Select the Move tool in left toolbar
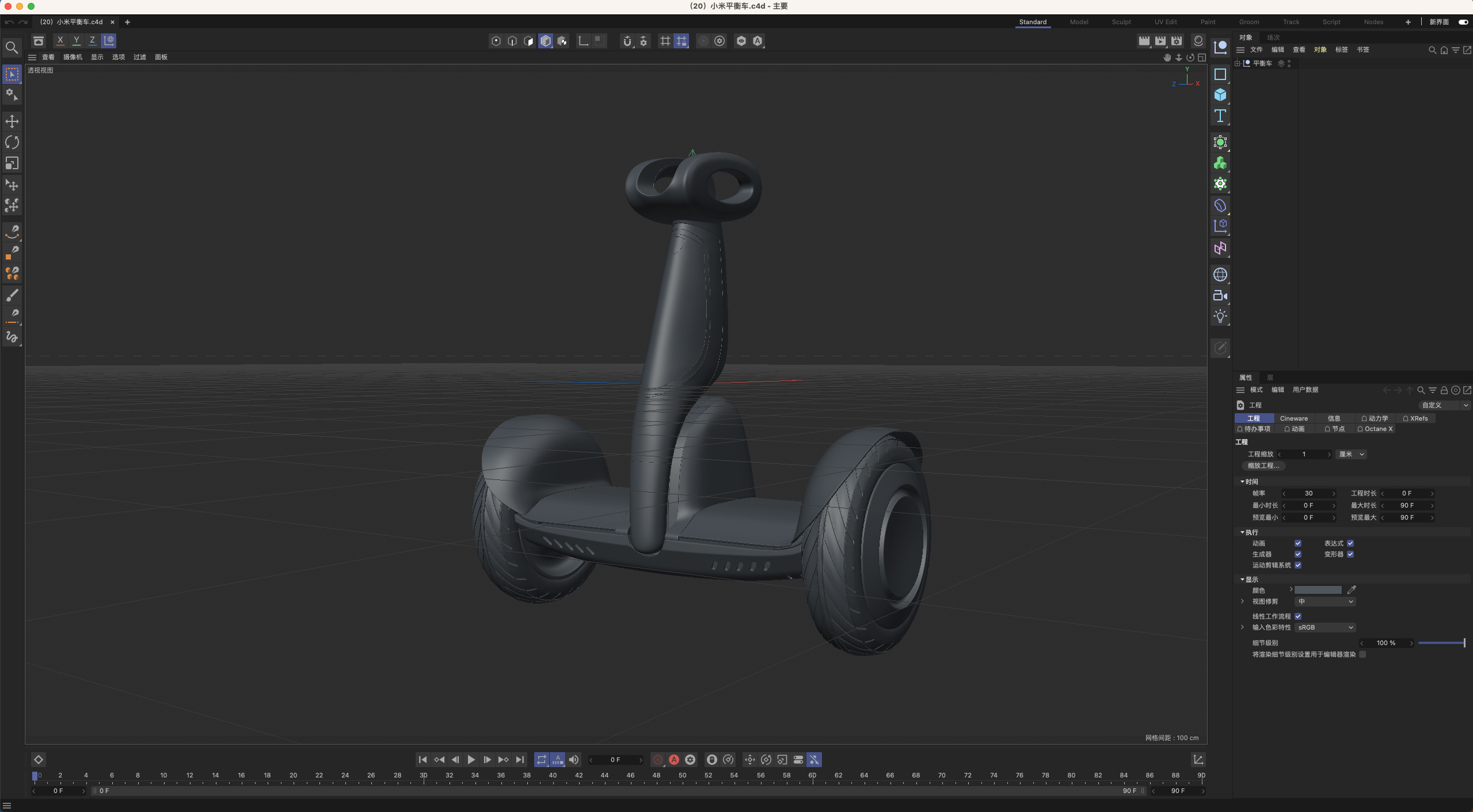 coord(12,121)
